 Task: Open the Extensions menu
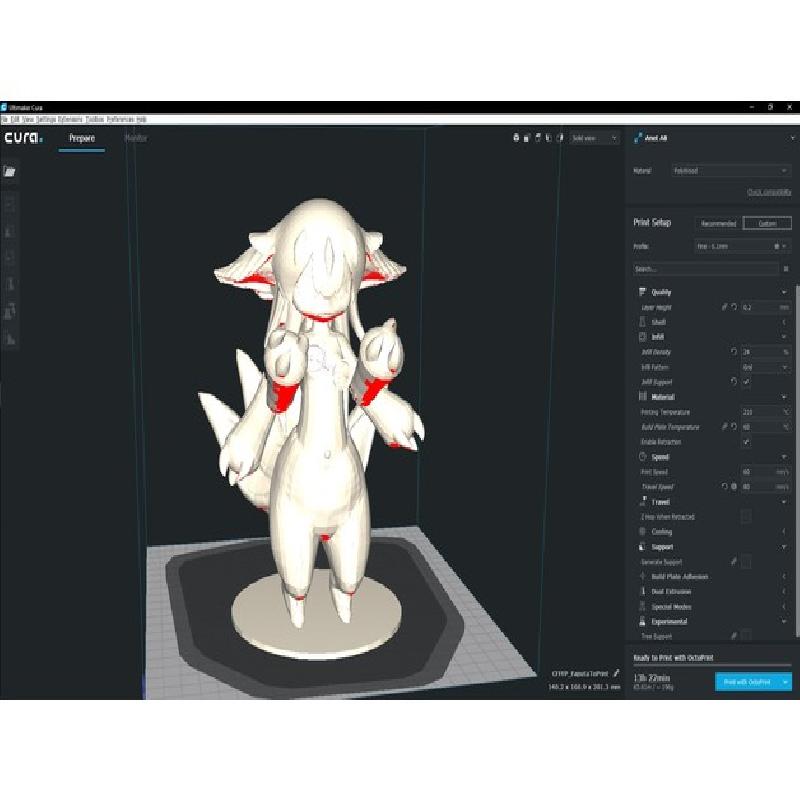[x=71, y=119]
